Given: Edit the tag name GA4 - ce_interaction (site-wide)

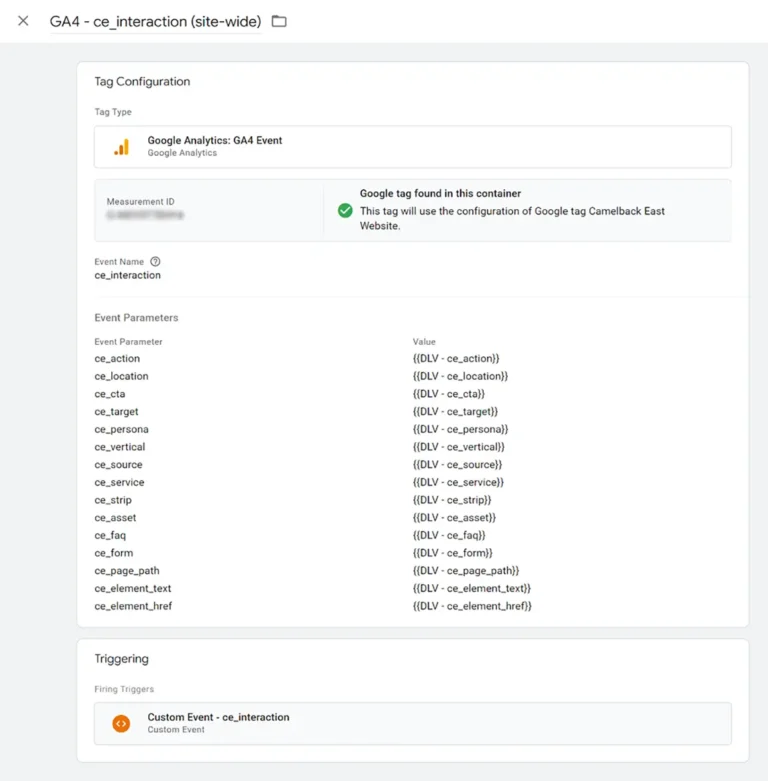Looking at the screenshot, I should (x=155, y=21).
